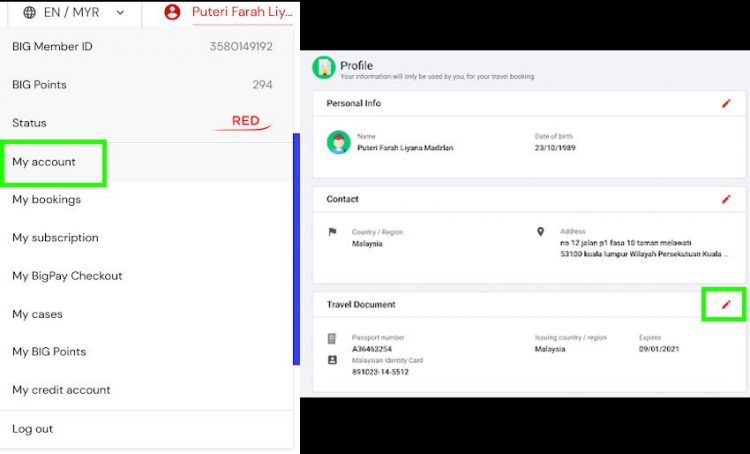Click the green Profile header icon
The image size is (750, 454).
[323, 68]
